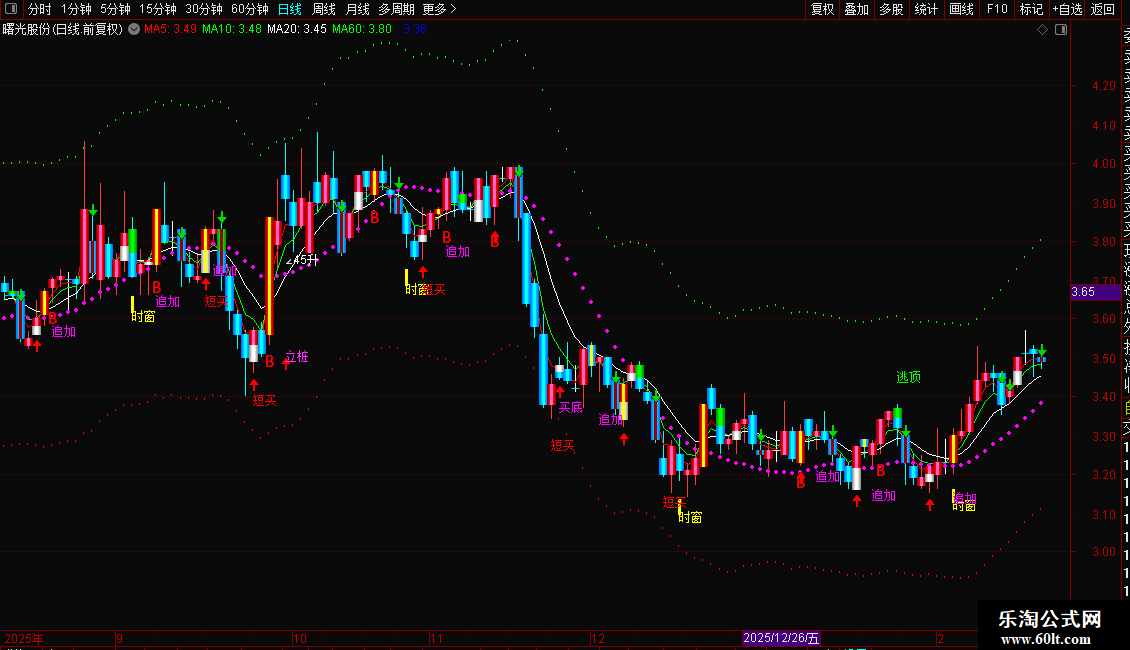The width and height of the screenshot is (1130, 650).
Task: Click month 10 marker on time axis
Action: [x=300, y=638]
